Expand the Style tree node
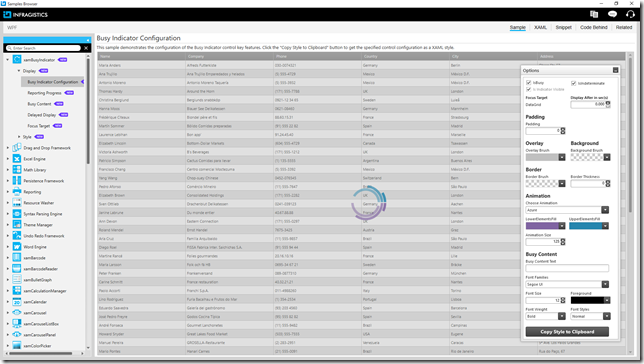 point(19,136)
